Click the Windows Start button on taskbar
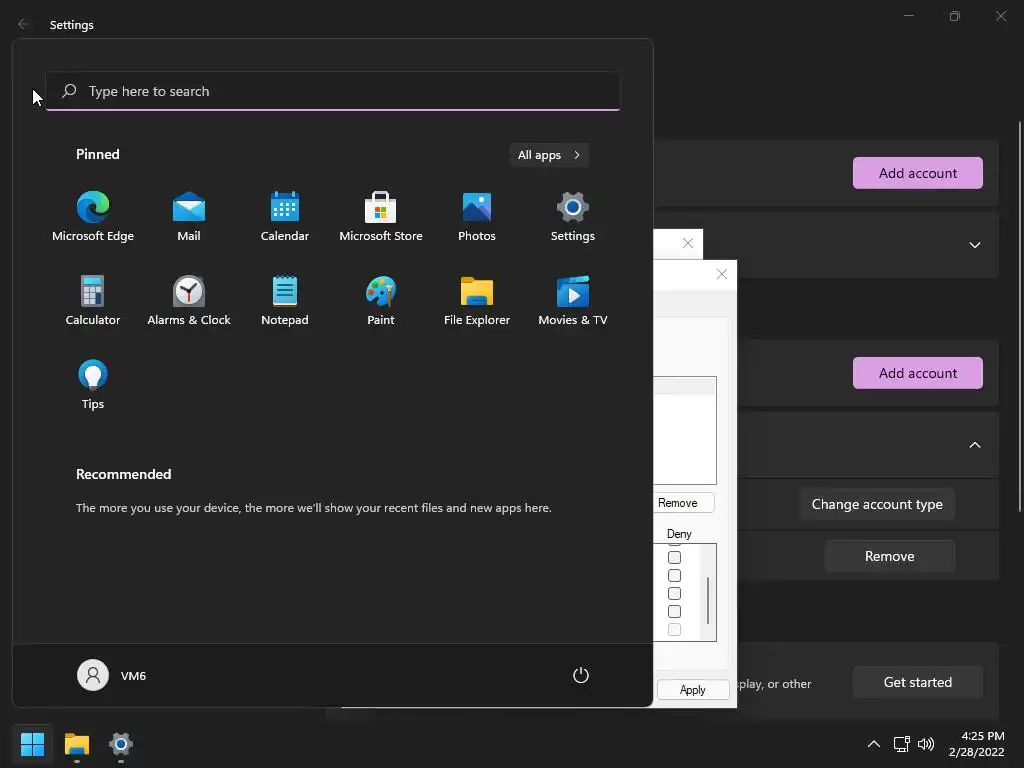1024x768 pixels. 32,744
